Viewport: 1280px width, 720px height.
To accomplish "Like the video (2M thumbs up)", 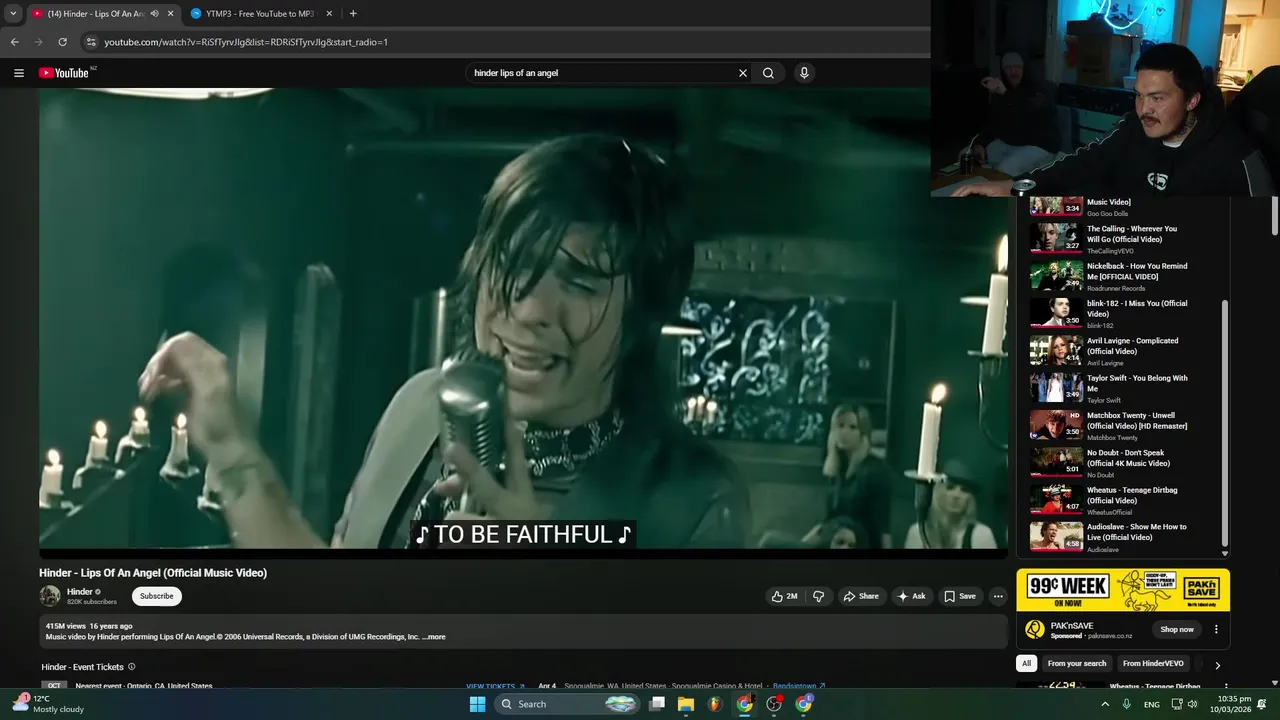I will point(785,596).
